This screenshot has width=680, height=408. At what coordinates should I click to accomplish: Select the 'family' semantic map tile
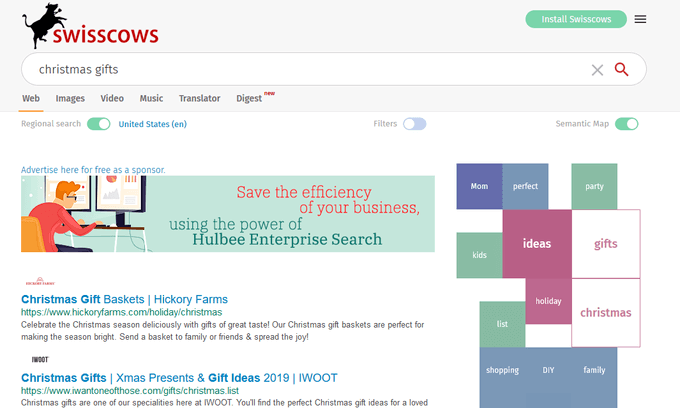[x=594, y=370]
